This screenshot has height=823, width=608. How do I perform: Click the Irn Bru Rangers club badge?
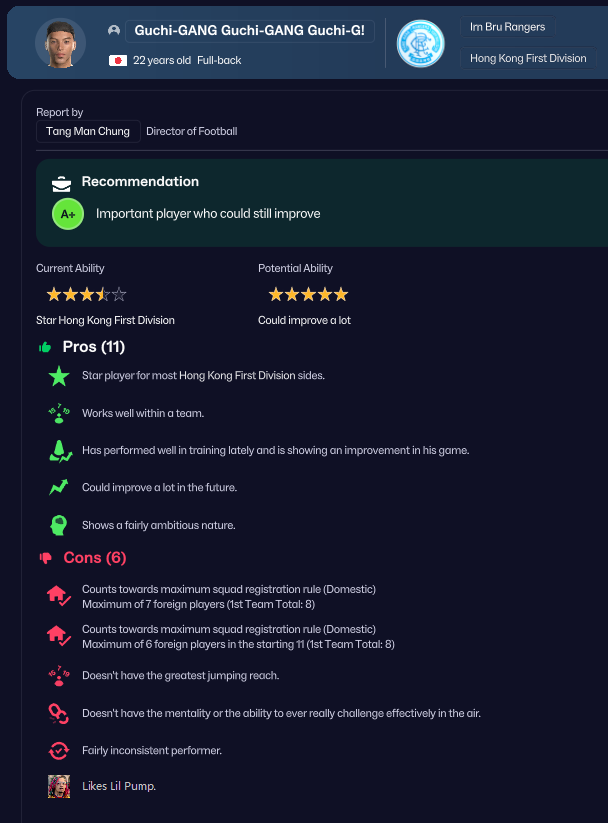420,44
